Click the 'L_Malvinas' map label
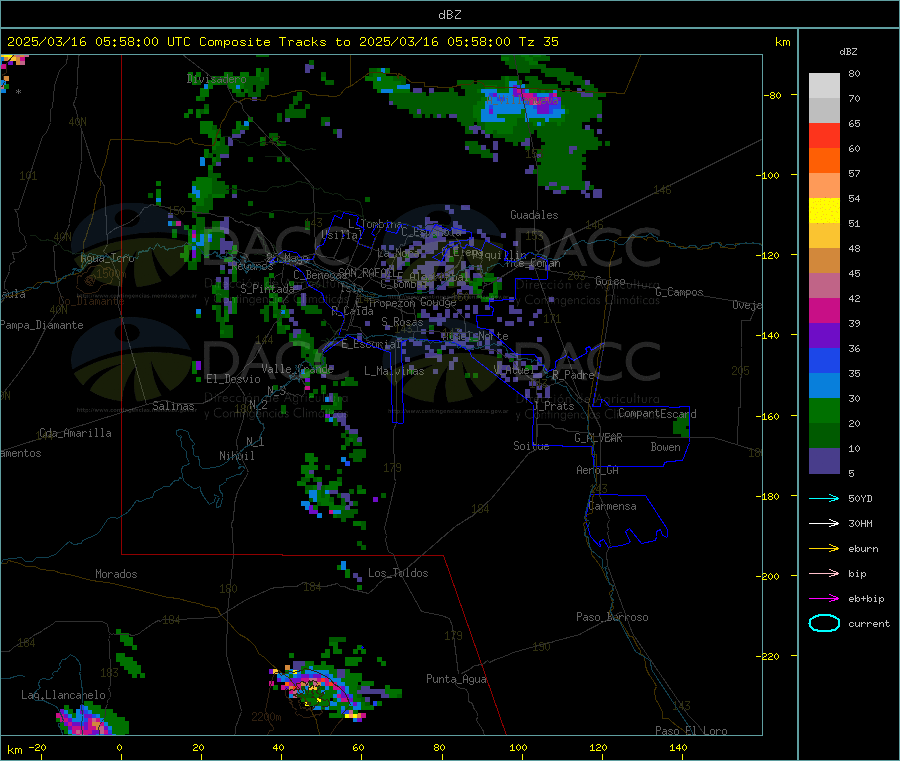 tap(394, 371)
